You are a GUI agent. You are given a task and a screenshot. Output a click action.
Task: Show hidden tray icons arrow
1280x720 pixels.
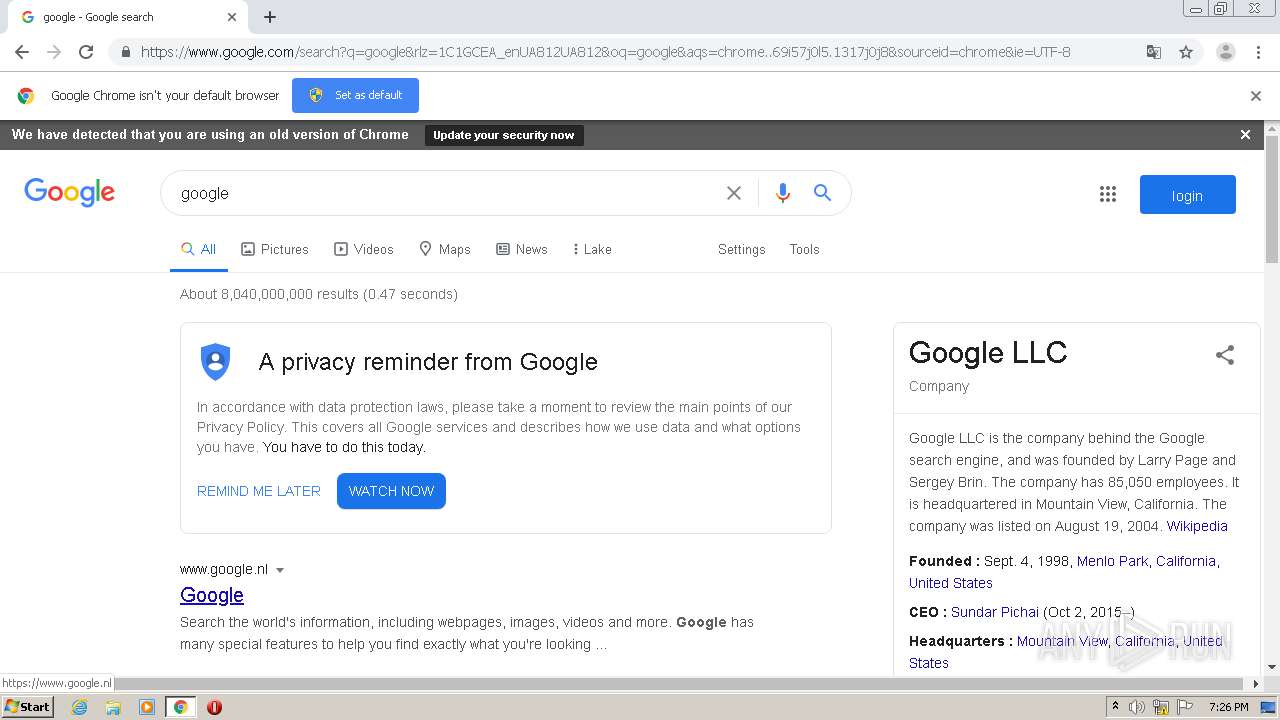(1115, 707)
